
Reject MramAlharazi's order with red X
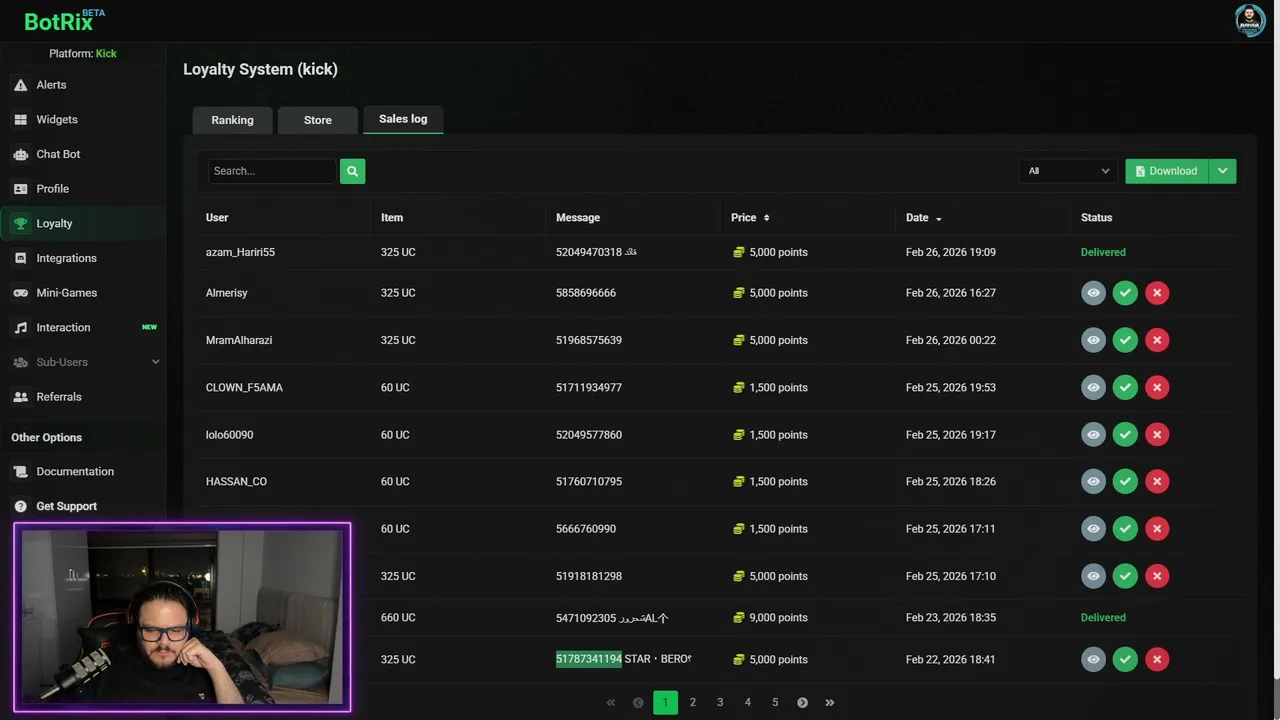1157,340
